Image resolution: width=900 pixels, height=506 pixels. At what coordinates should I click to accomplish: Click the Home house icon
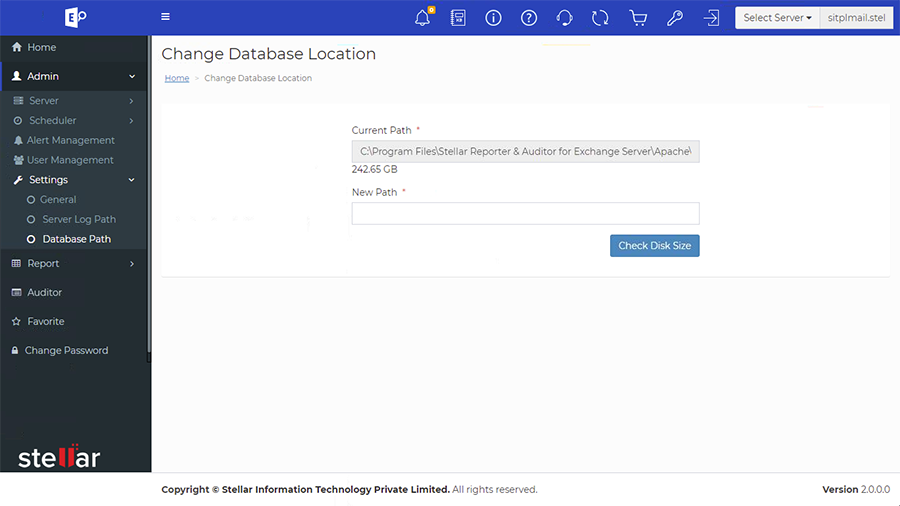coord(17,47)
